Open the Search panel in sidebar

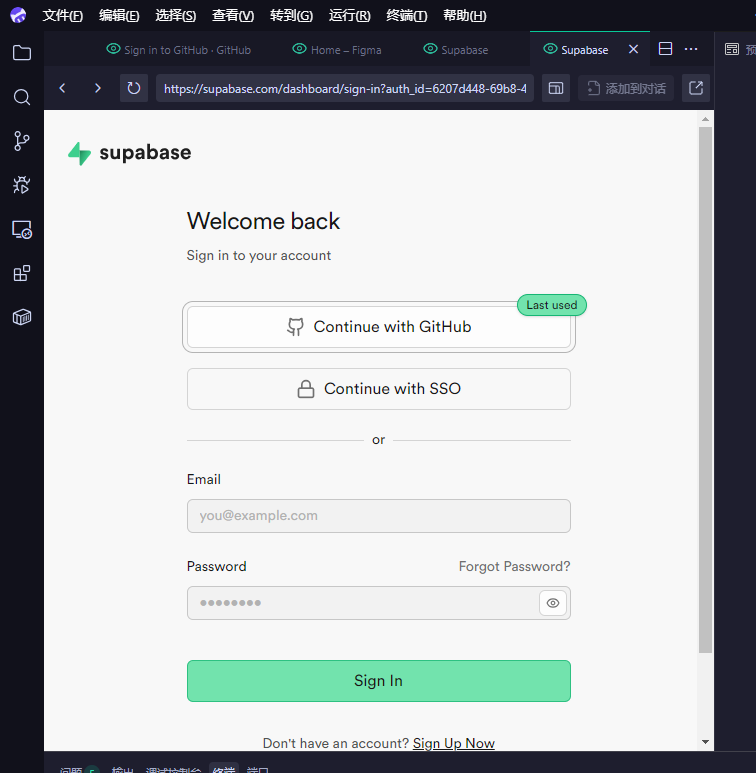click(x=21, y=97)
